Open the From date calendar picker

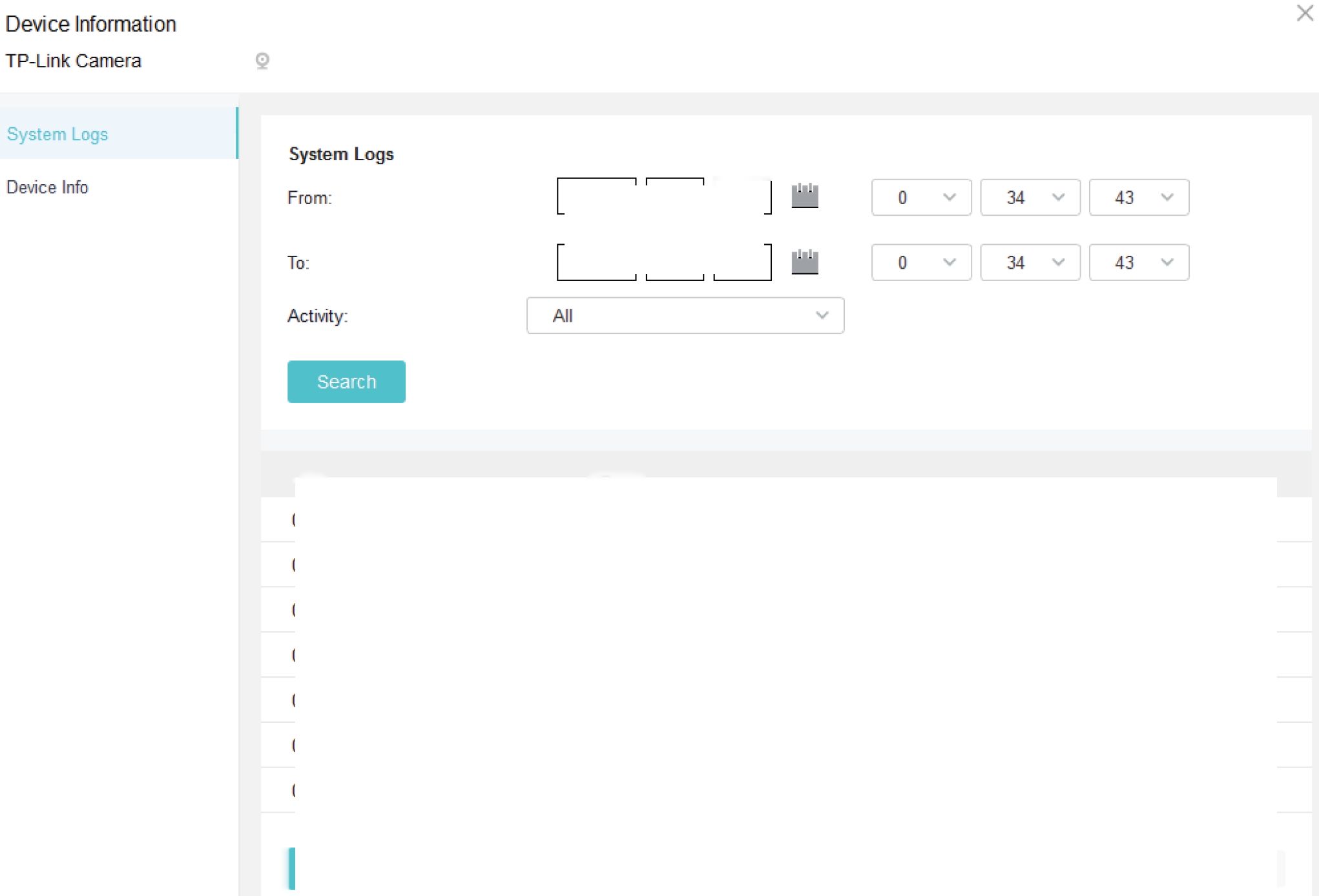point(805,196)
